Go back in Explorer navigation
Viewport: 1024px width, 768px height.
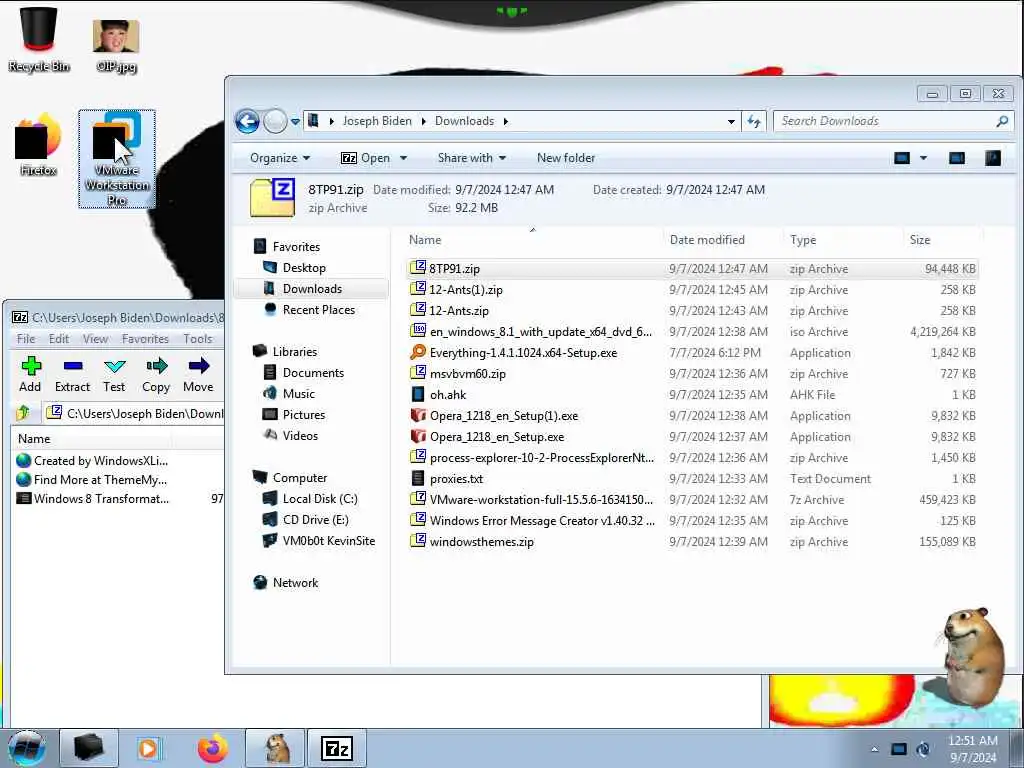pos(248,121)
